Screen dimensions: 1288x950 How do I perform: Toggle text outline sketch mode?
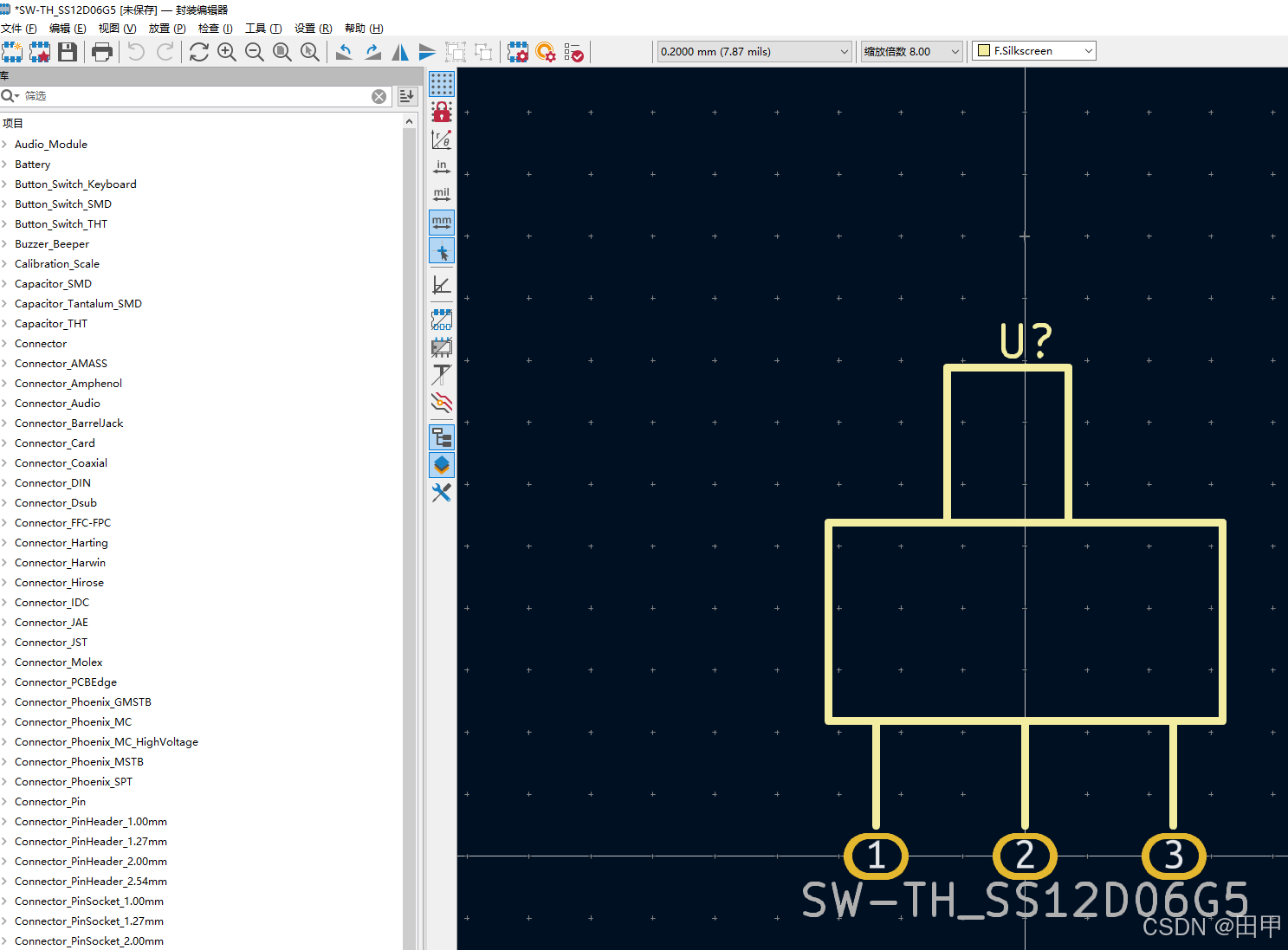click(x=442, y=375)
